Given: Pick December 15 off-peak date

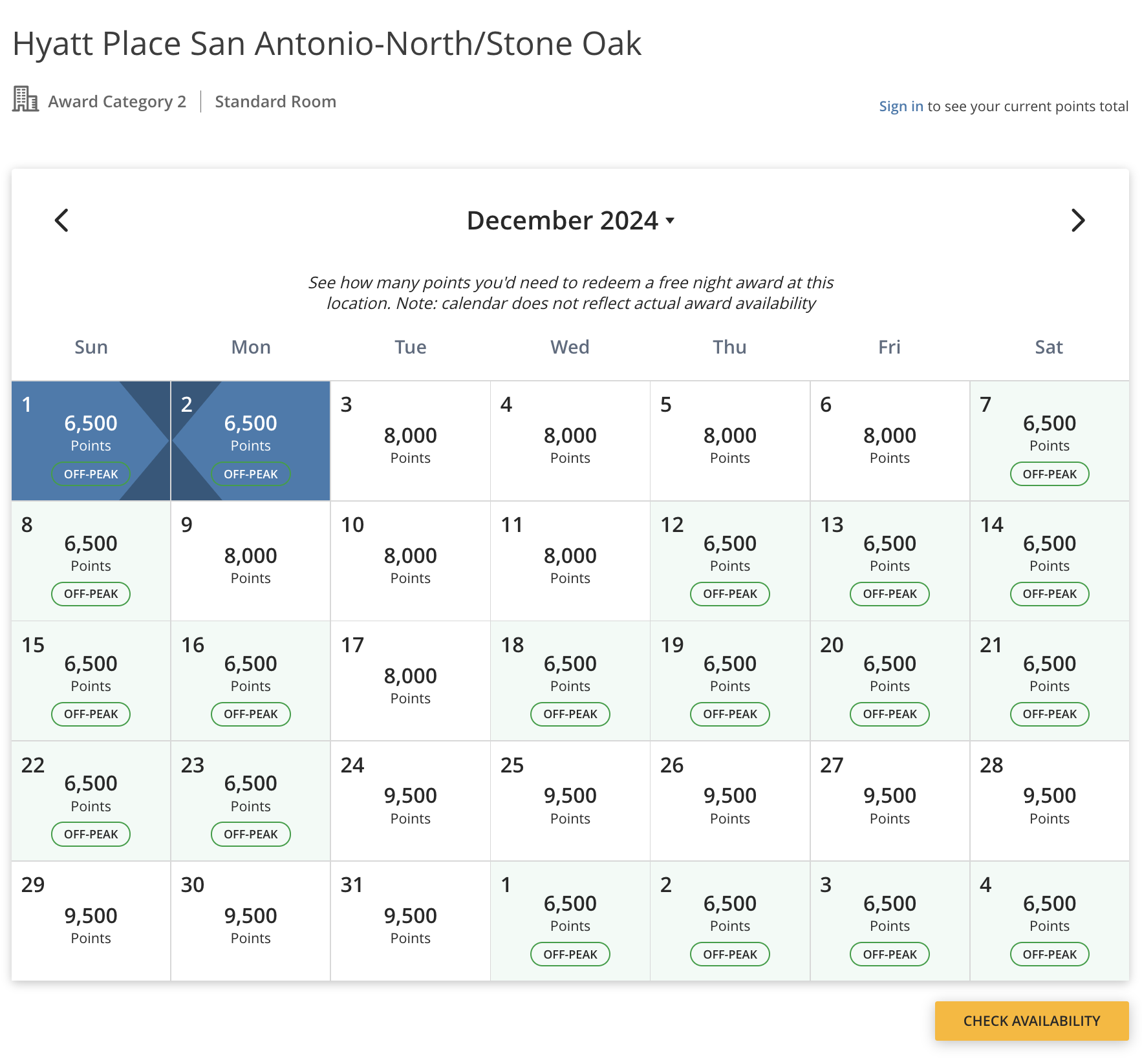Looking at the screenshot, I should click(91, 681).
